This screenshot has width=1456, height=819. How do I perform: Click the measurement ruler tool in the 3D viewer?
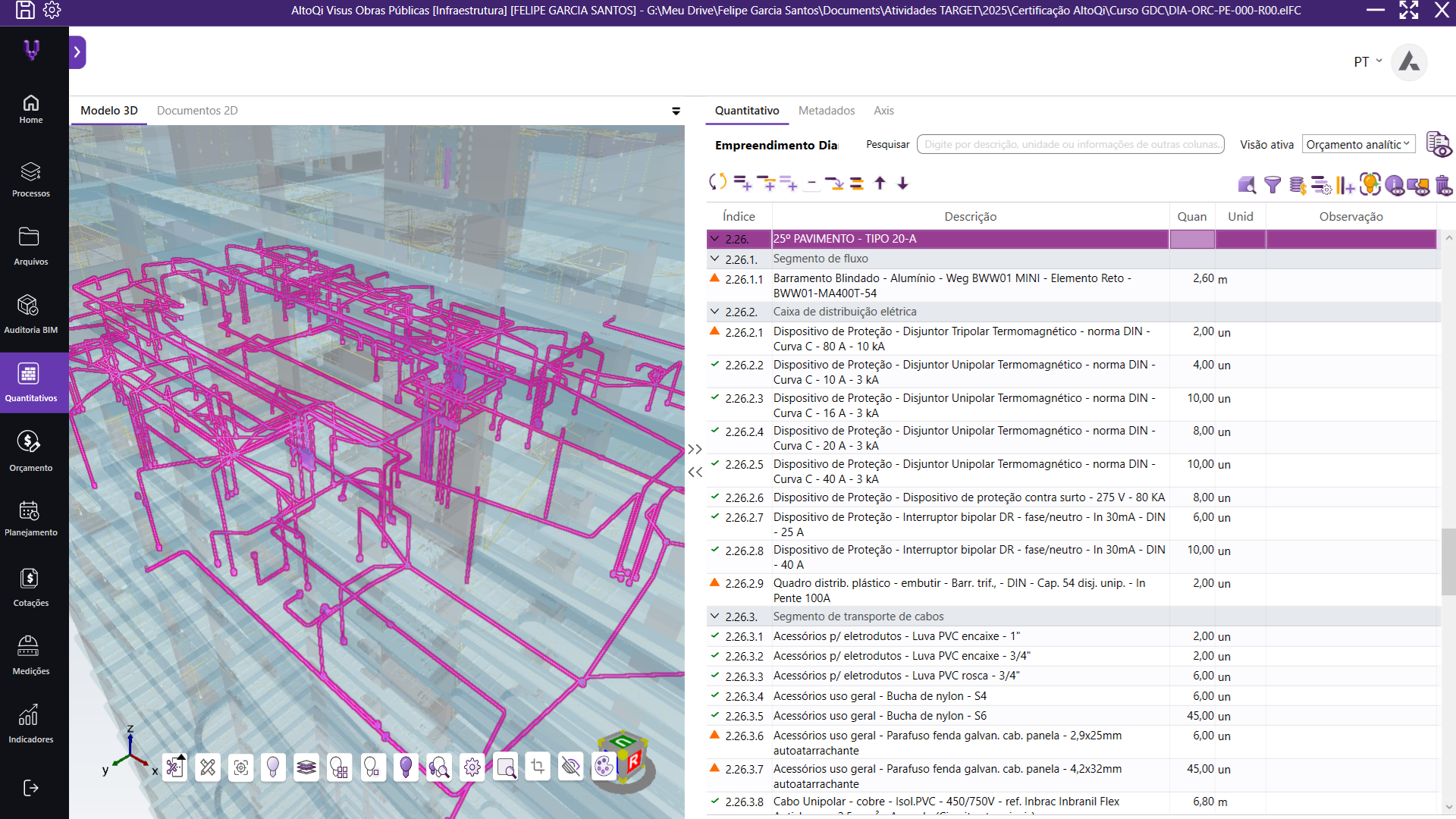[x=207, y=767]
